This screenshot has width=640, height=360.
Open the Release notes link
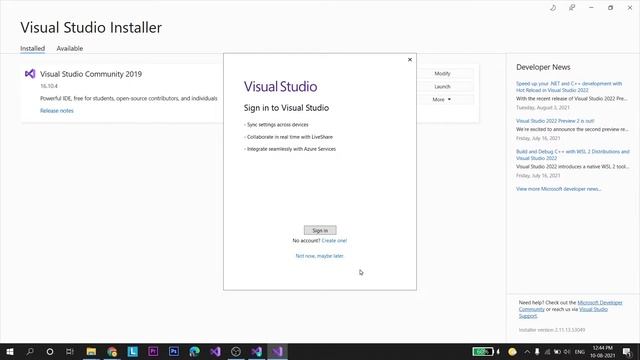pyautogui.click(x=57, y=111)
